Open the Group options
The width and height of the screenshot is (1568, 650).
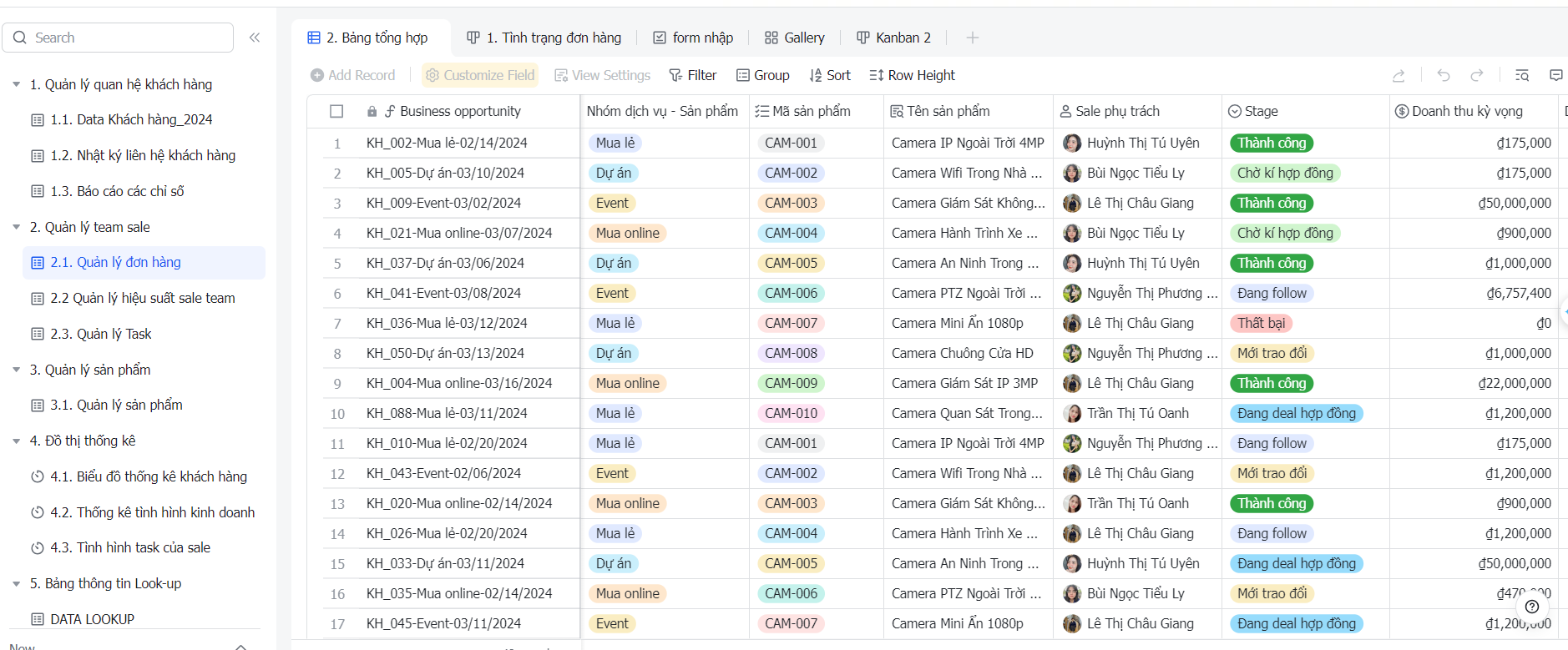[x=763, y=75]
